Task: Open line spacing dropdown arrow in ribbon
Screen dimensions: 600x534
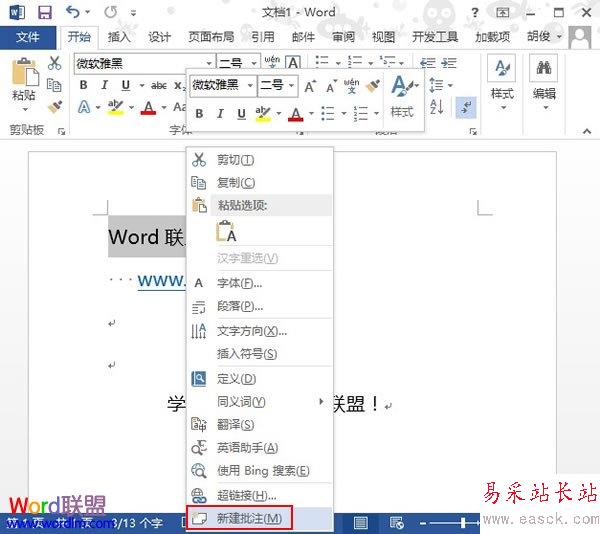Action: [x=450, y=85]
